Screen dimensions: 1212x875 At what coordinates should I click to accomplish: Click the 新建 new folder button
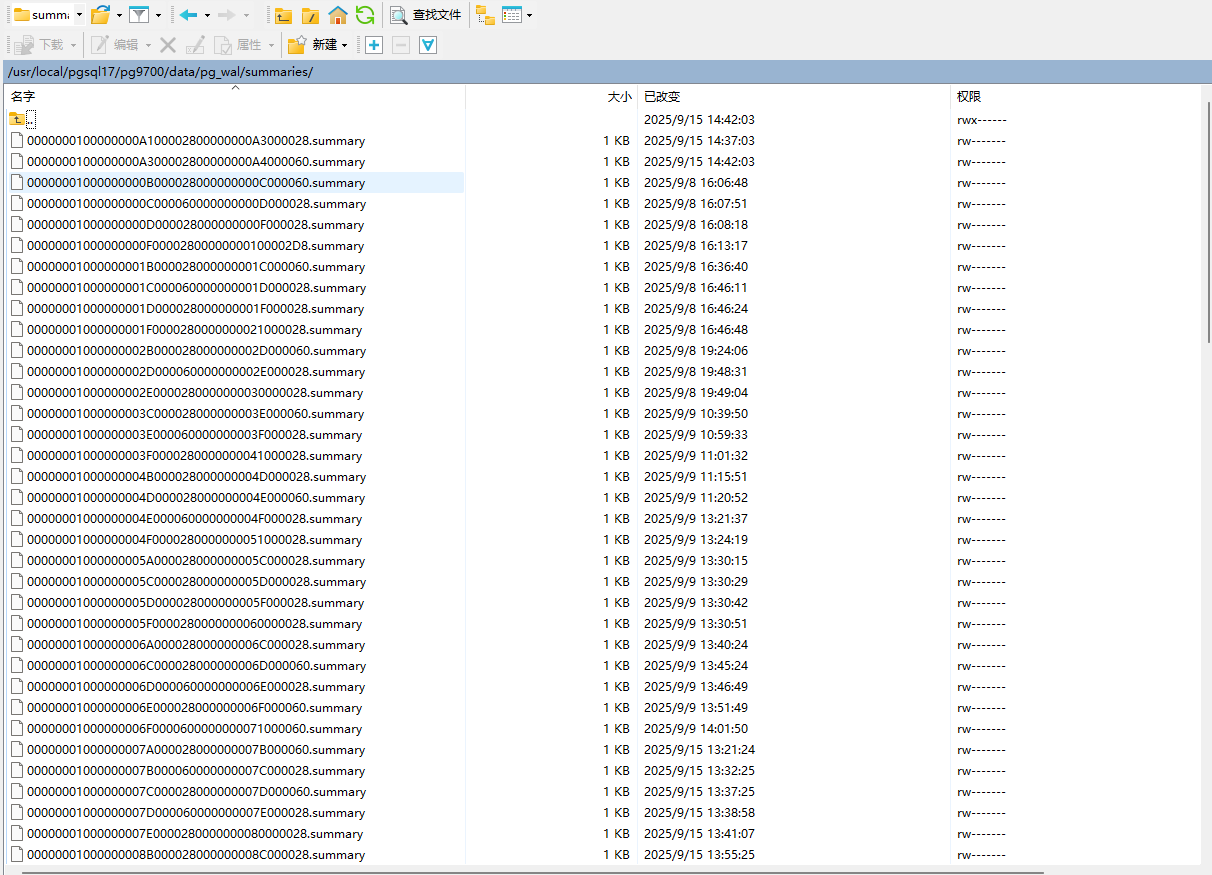click(x=312, y=45)
